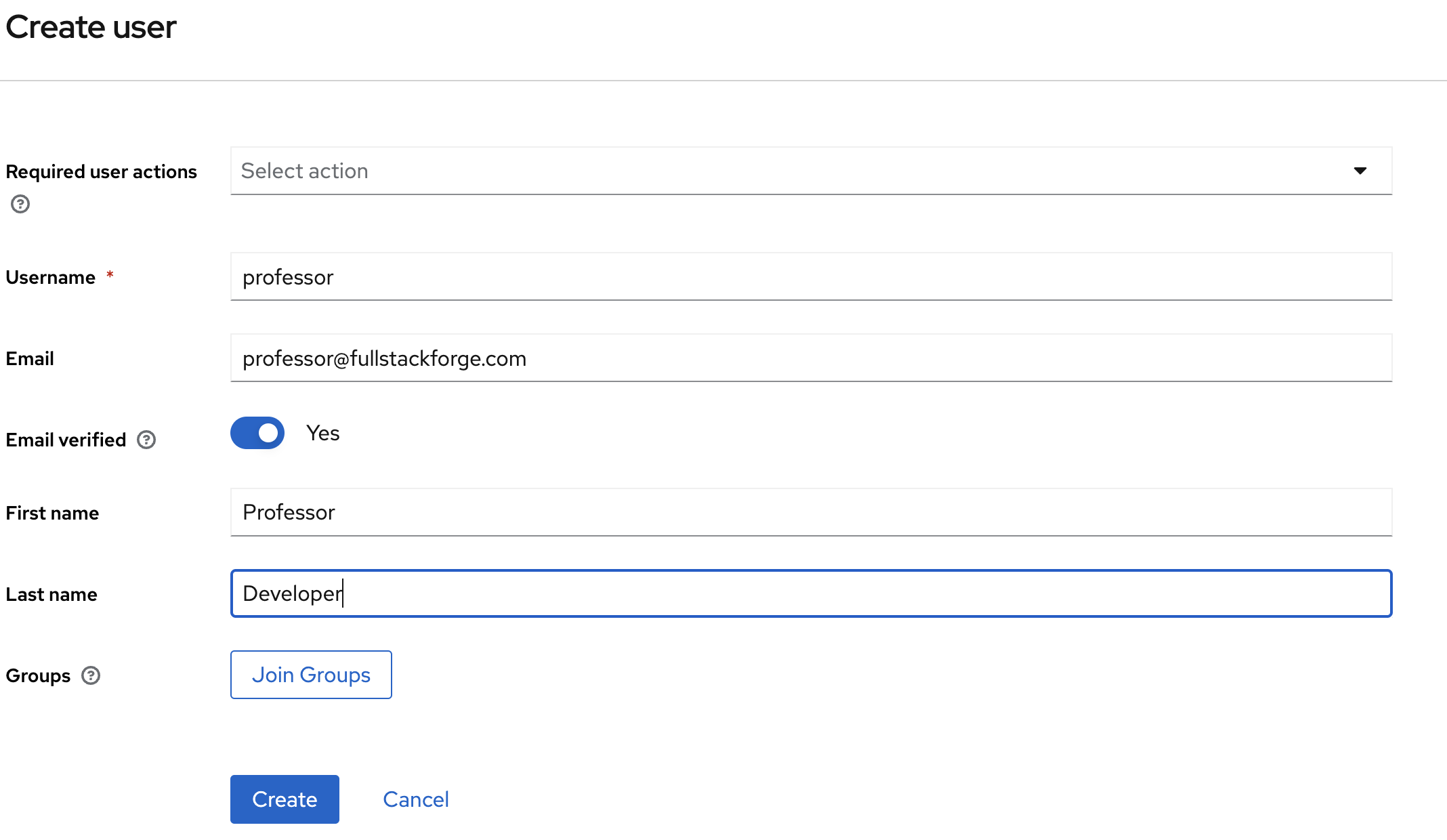
Task: Click the First name label
Action: [x=52, y=513]
